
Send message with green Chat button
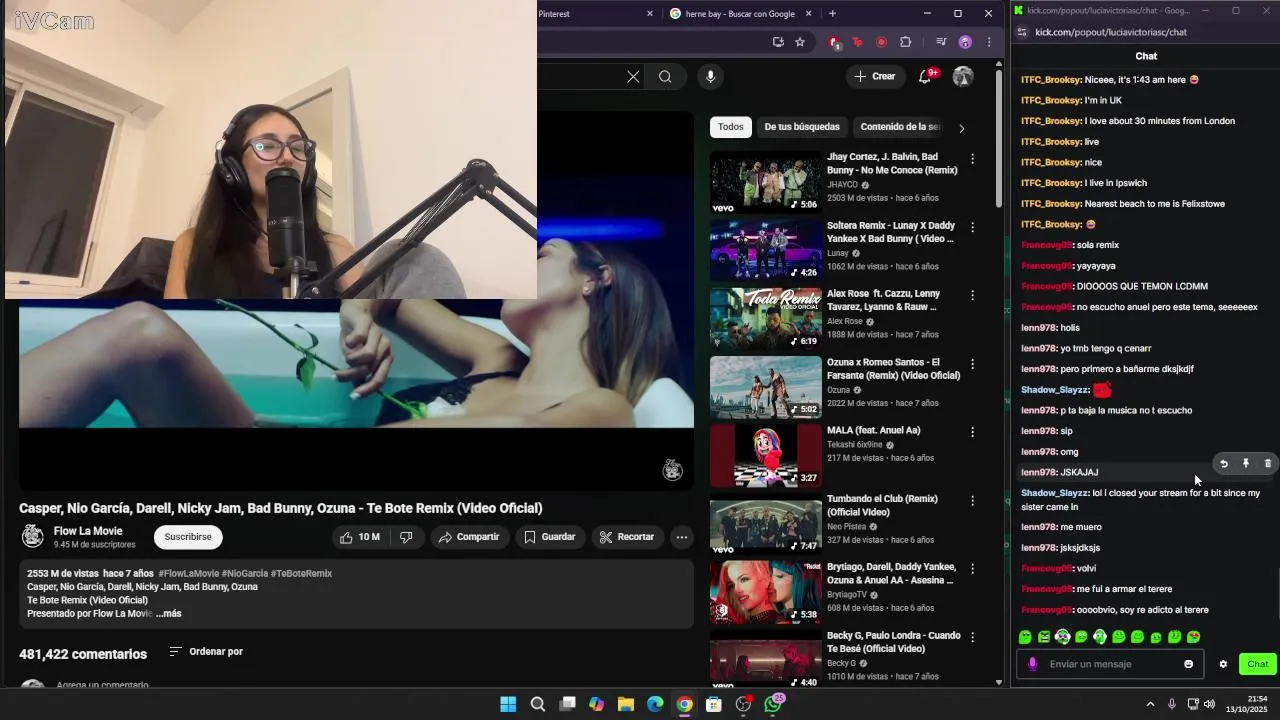coord(1257,664)
